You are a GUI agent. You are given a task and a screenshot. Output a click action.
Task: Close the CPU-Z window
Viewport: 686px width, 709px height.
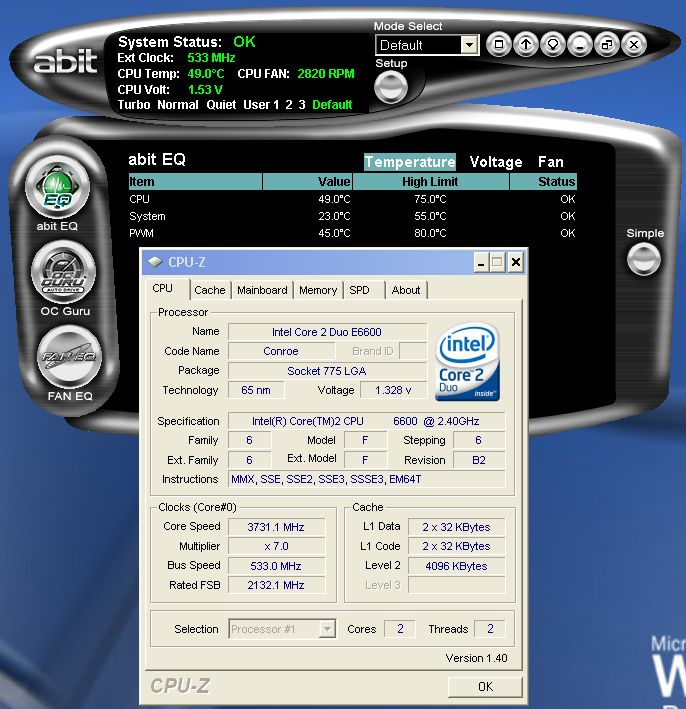516,262
